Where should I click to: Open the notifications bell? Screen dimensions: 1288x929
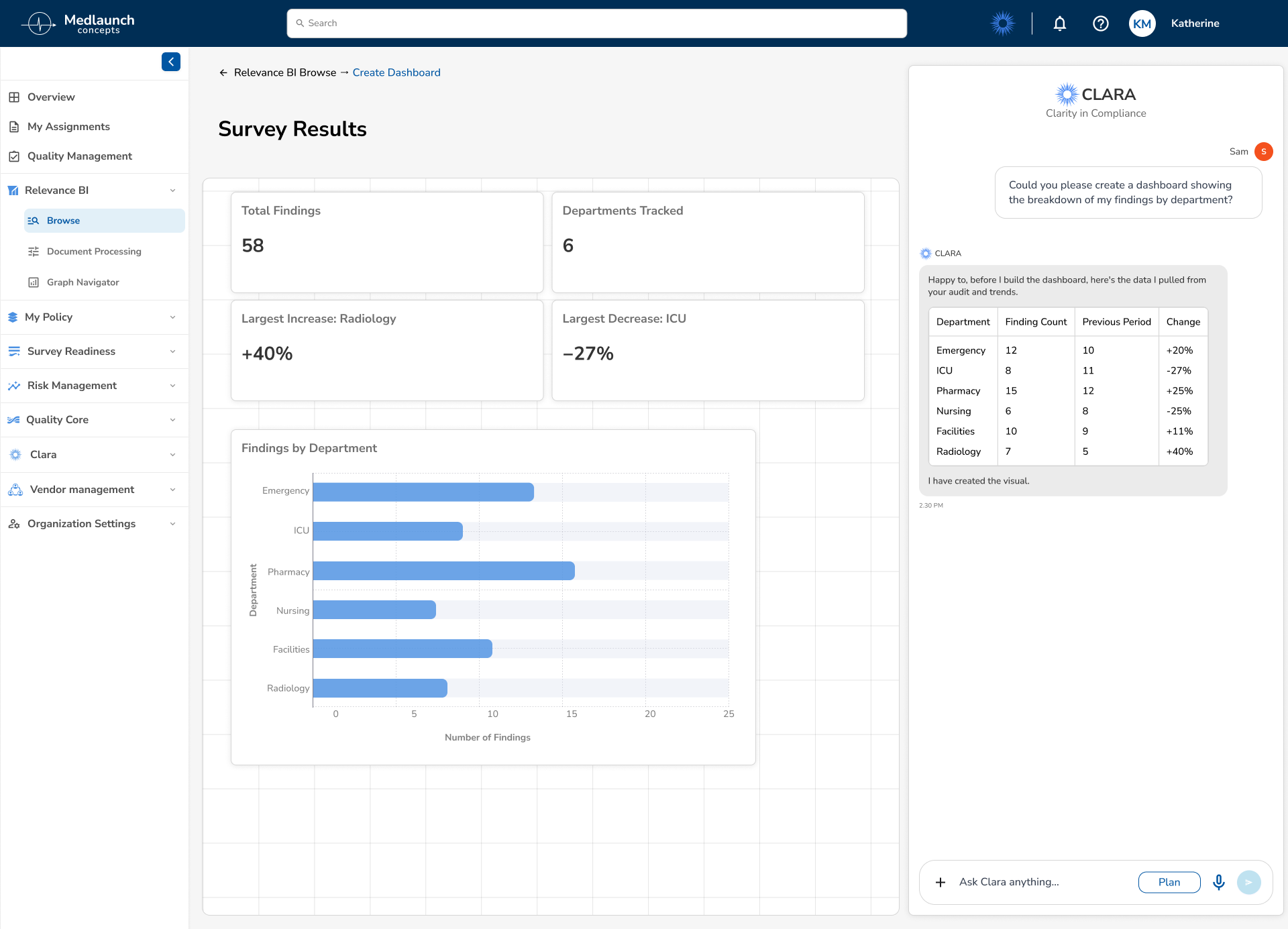1060,23
